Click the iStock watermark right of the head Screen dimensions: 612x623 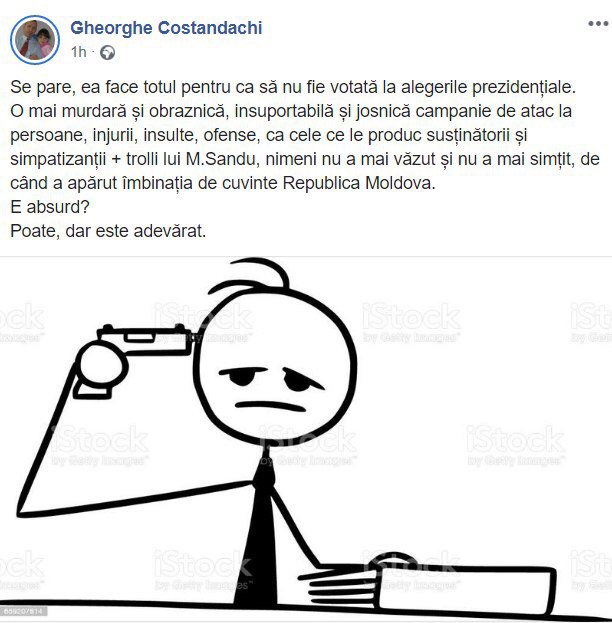point(411,322)
